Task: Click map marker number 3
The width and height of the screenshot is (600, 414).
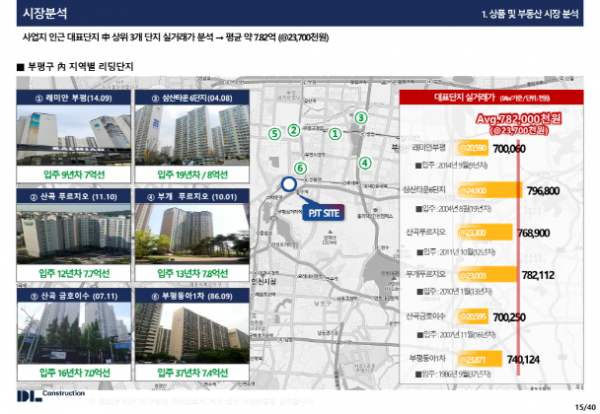Action: [x=361, y=117]
